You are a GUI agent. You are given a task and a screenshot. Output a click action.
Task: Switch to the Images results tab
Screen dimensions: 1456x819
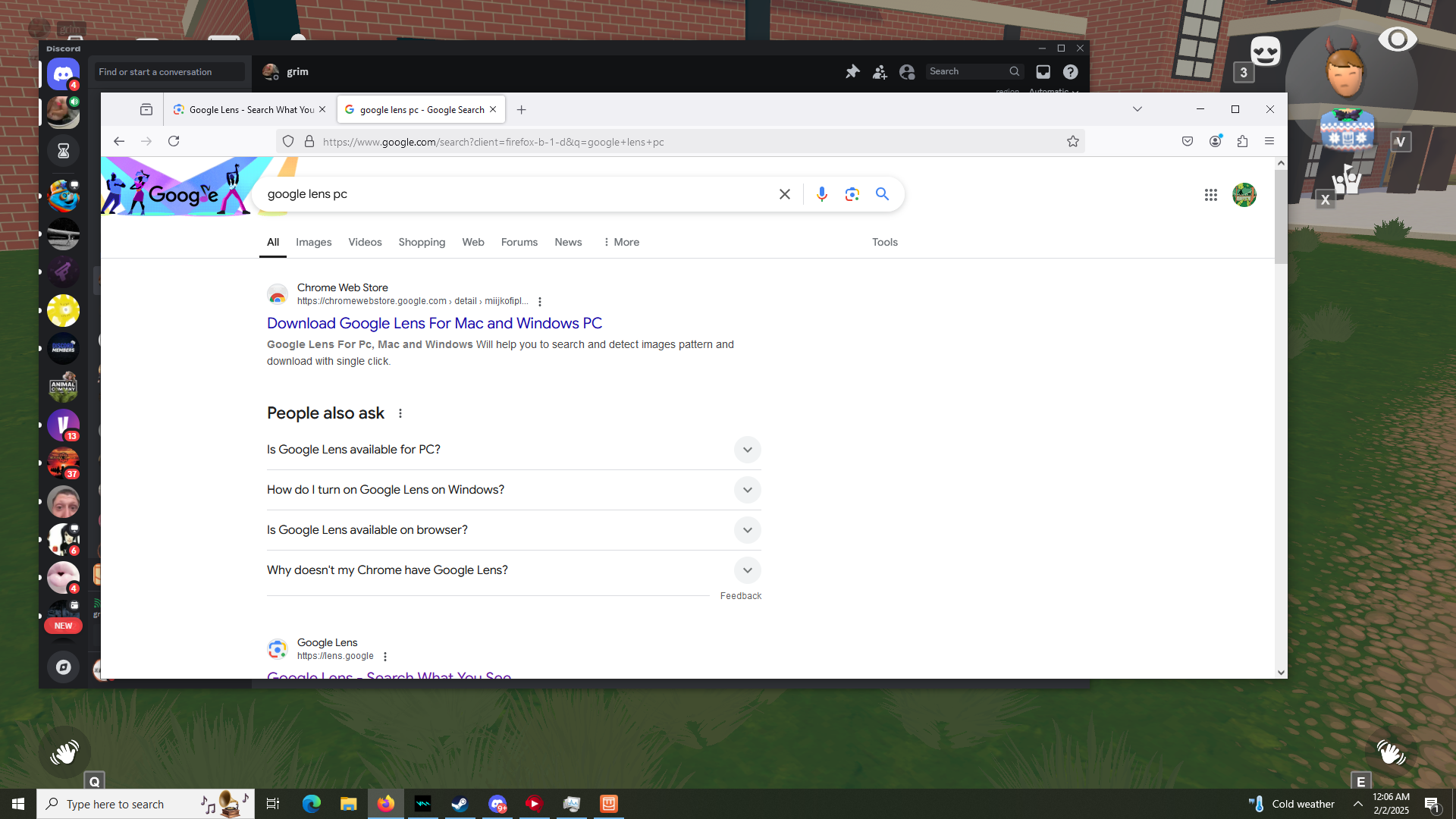313,242
